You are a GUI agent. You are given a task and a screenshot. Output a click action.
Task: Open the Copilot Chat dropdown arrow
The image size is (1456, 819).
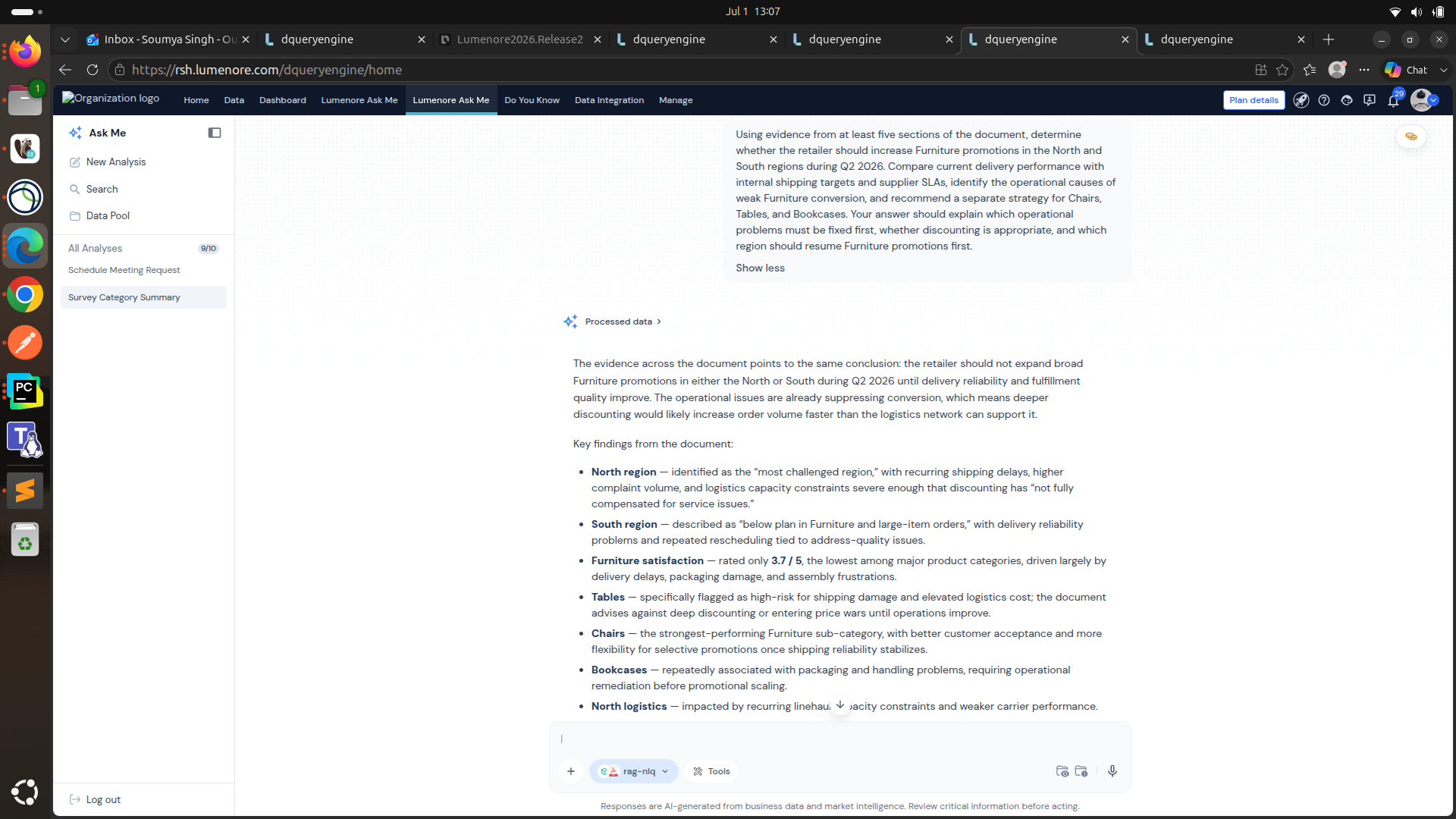click(1444, 70)
